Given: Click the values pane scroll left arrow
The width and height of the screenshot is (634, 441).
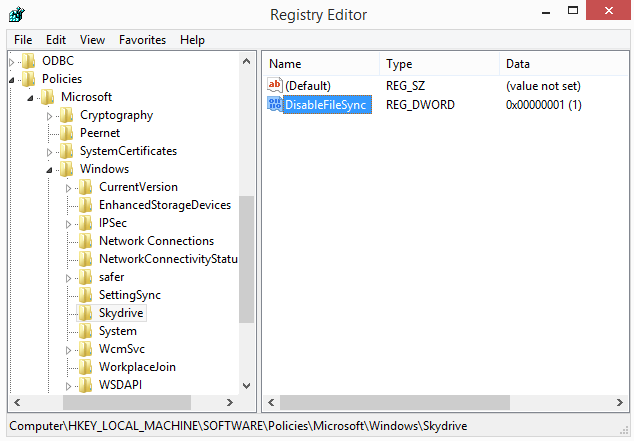Looking at the screenshot, I should (x=271, y=403).
